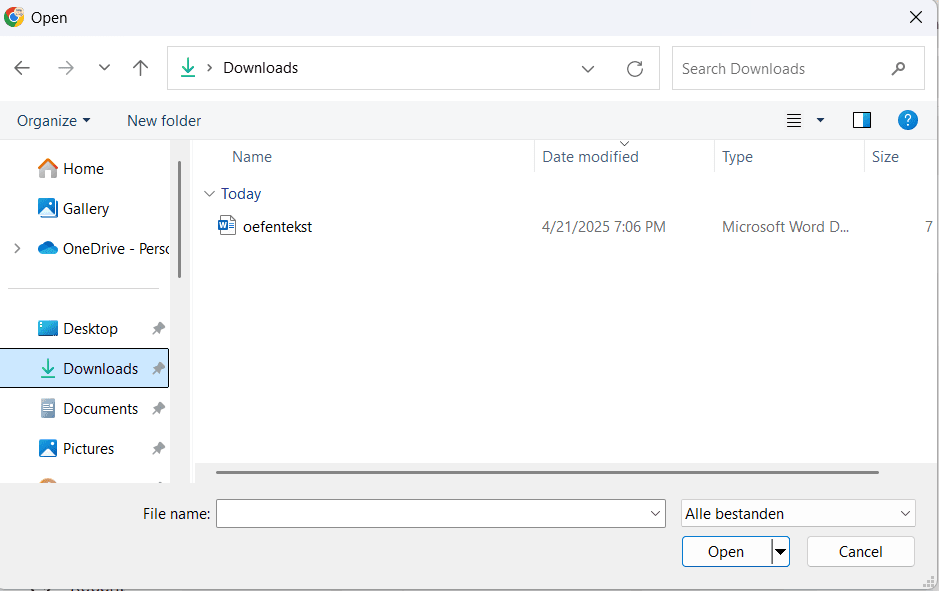This screenshot has height=591, width=939.
Task: Click New folder in the toolbar
Action: (x=164, y=120)
